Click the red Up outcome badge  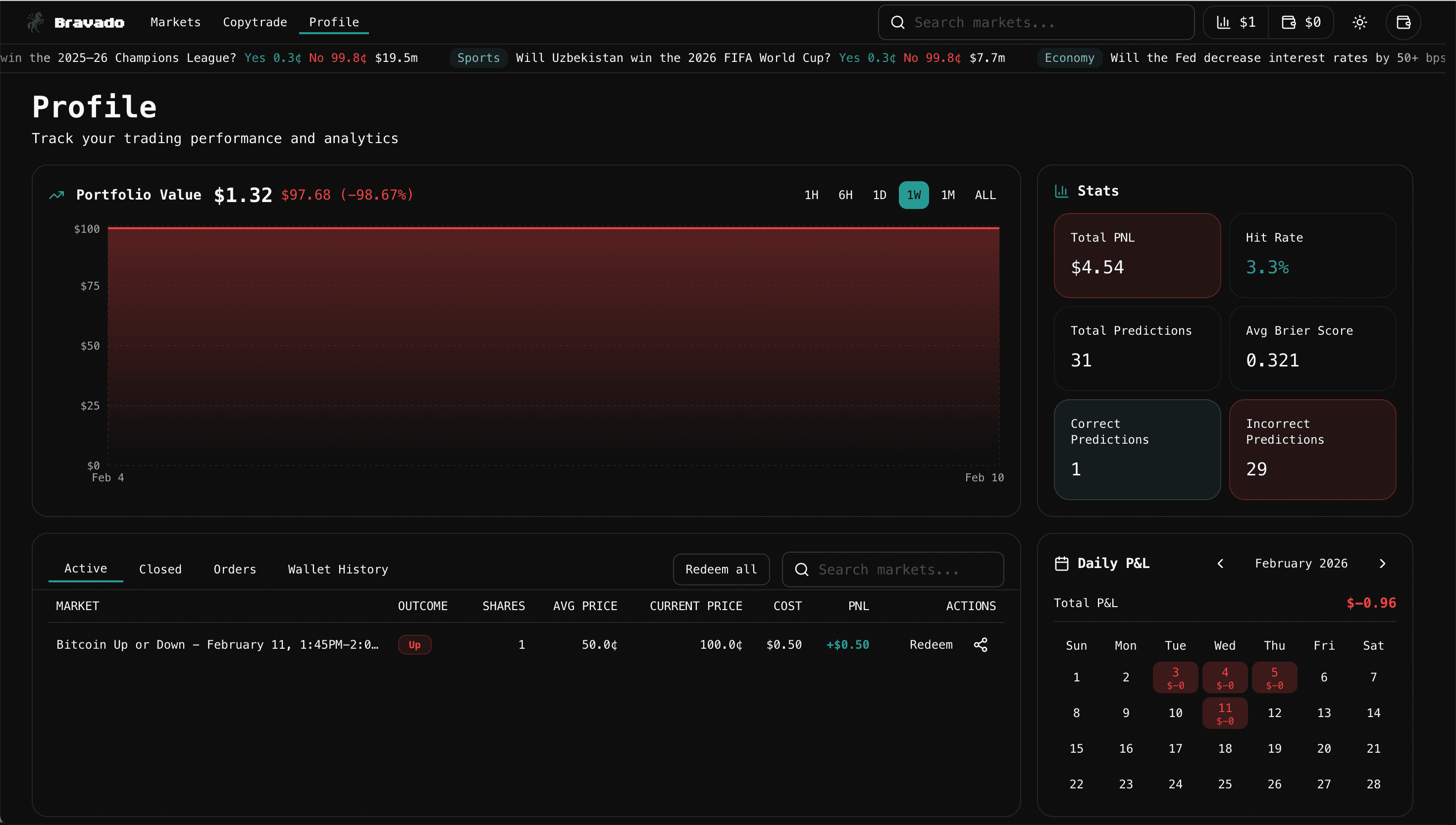point(415,644)
